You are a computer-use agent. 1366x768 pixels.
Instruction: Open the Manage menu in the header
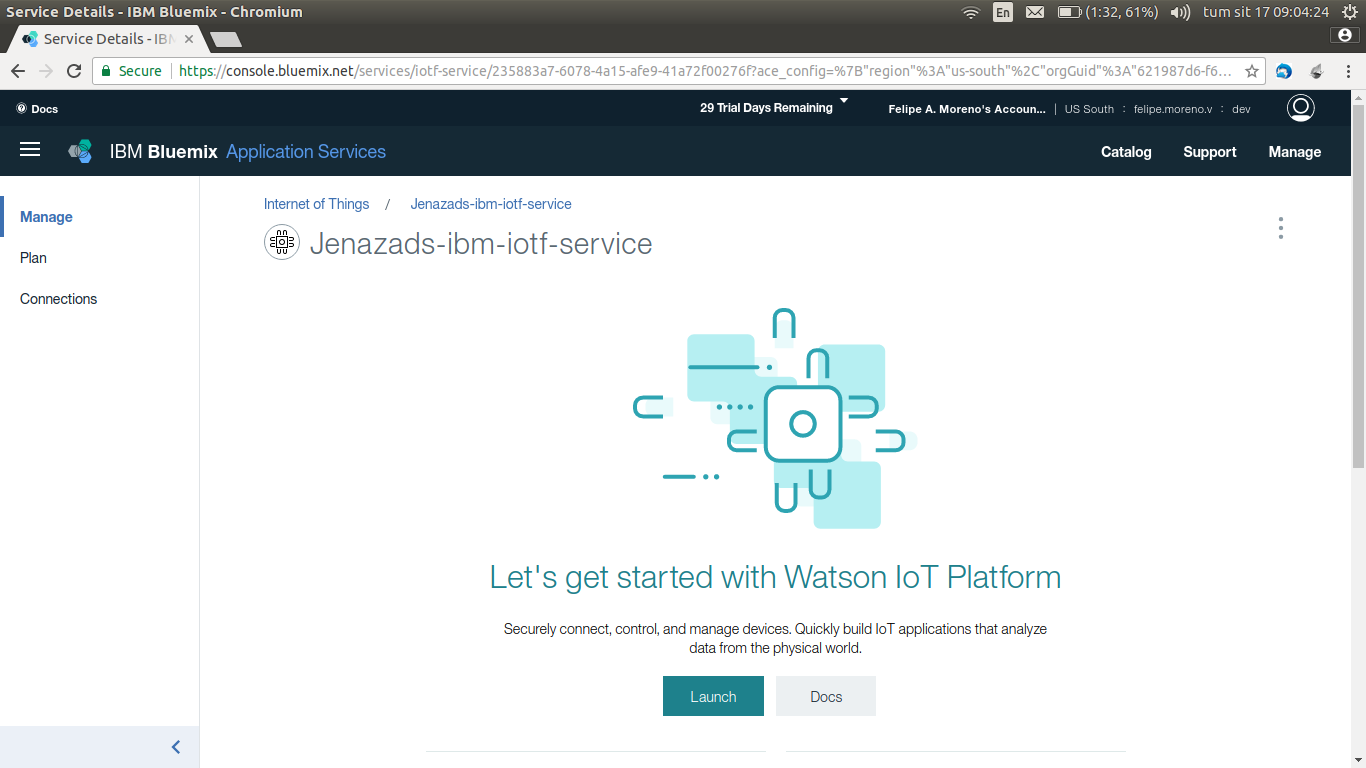tap(1295, 152)
